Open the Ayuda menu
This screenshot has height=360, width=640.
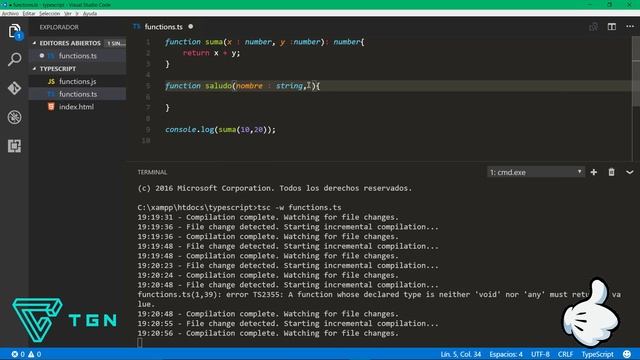(x=90, y=13)
